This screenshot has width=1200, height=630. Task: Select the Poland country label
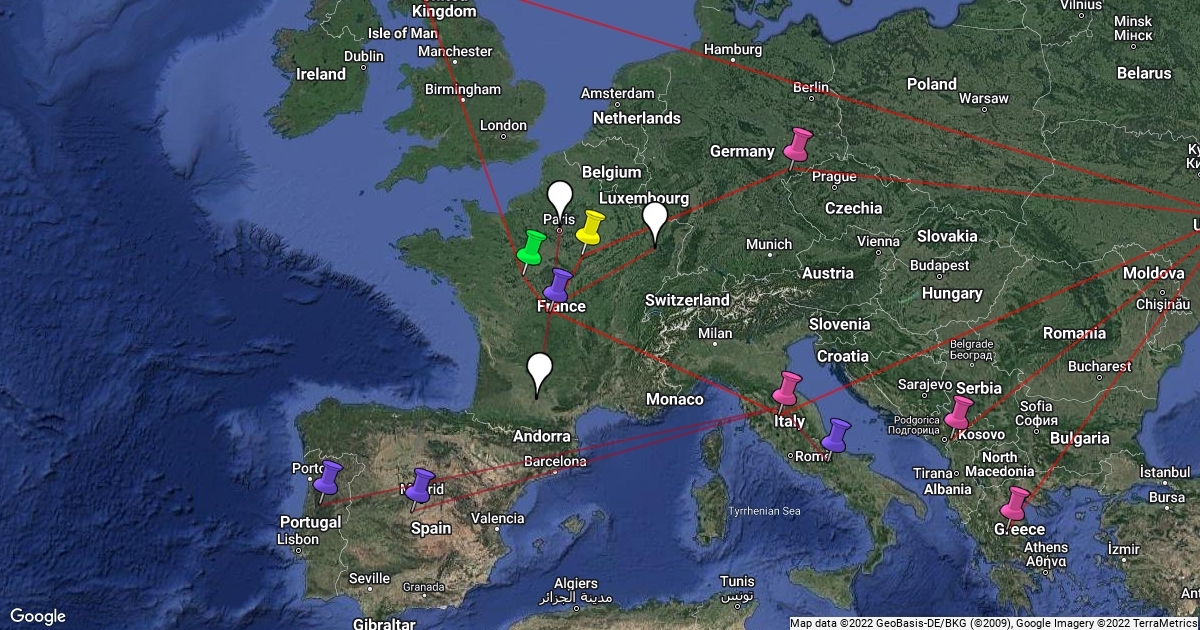click(931, 84)
